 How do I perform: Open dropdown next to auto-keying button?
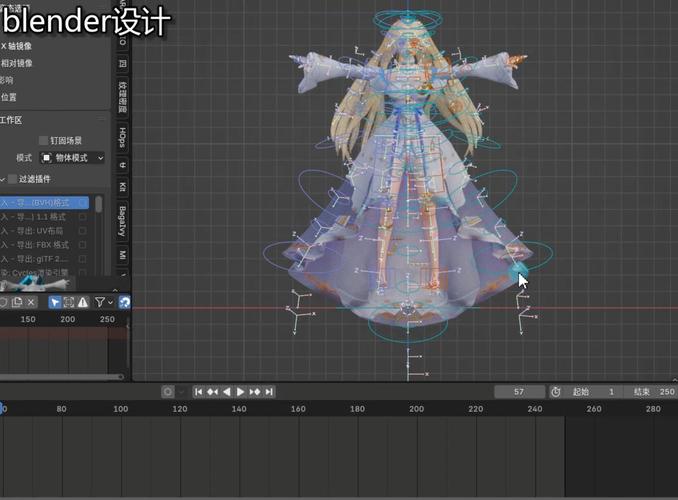point(182,392)
